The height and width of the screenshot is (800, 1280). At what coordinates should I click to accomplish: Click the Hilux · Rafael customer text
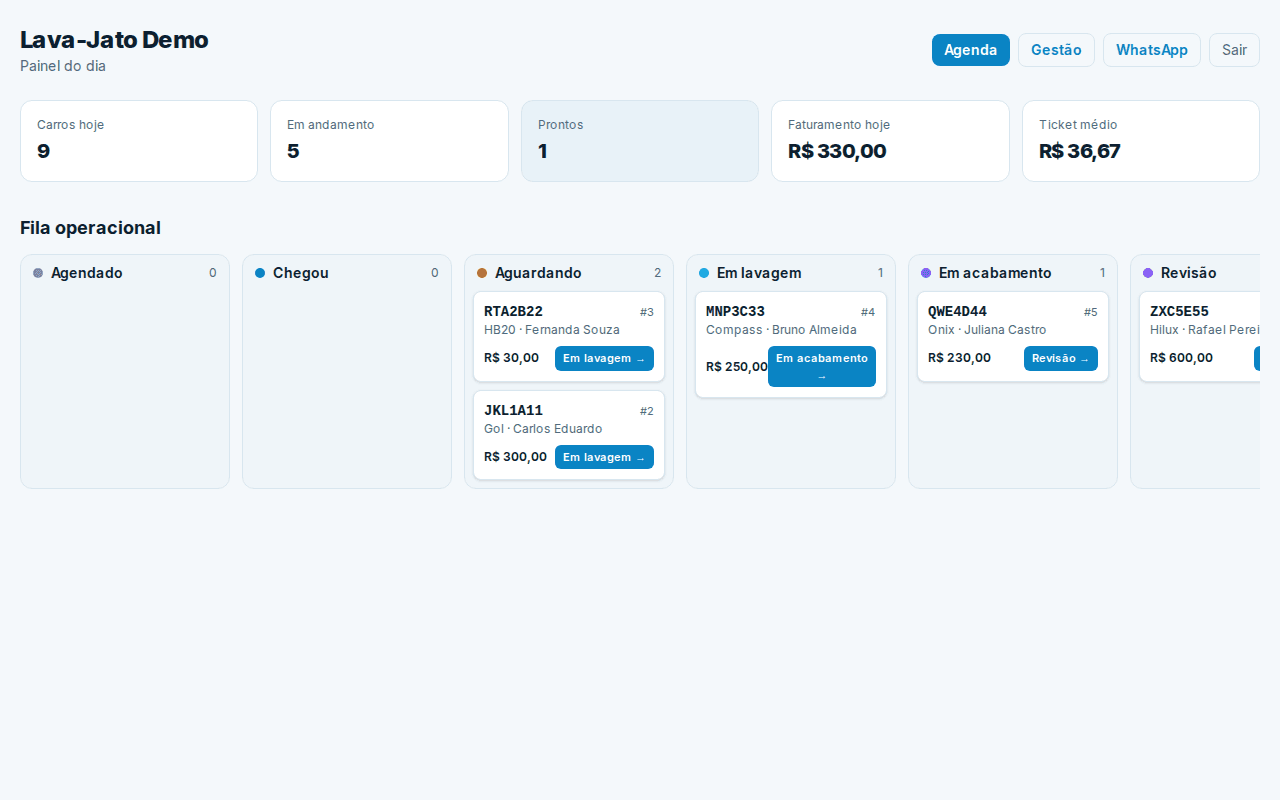1205,330
